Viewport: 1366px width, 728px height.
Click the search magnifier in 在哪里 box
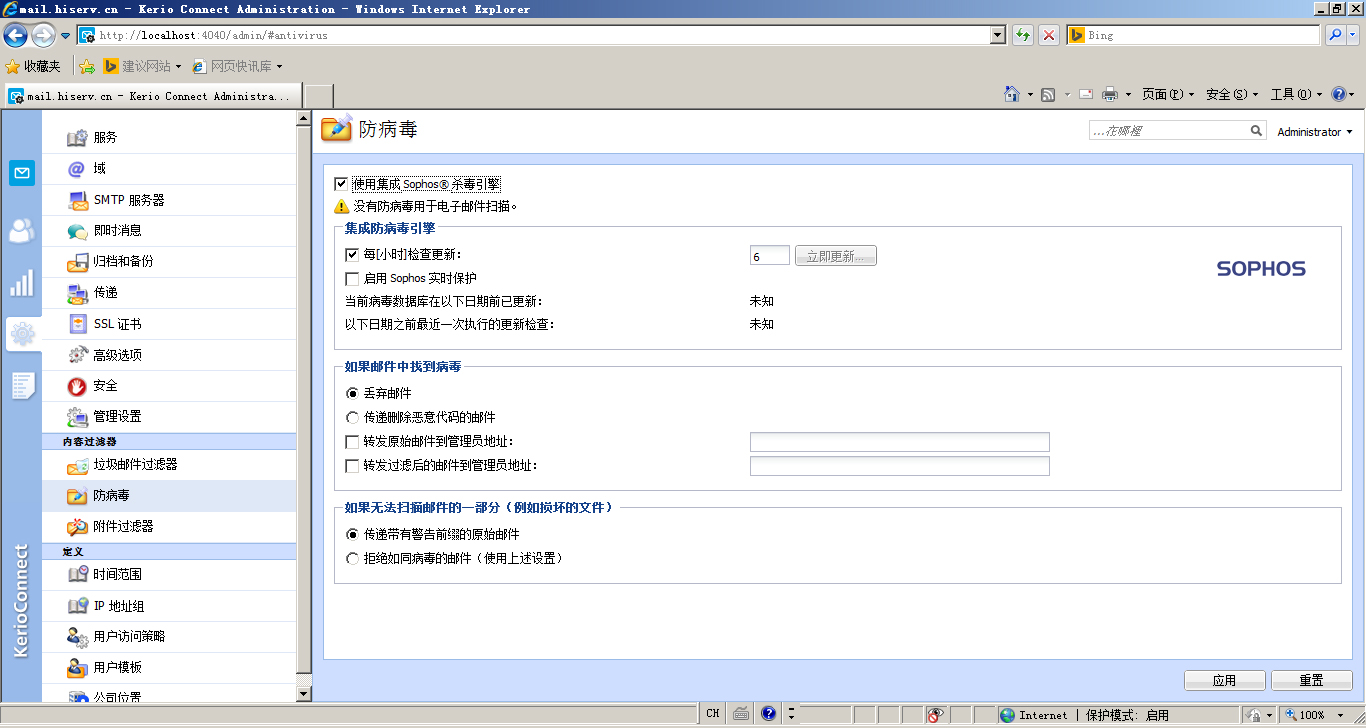tap(1257, 131)
